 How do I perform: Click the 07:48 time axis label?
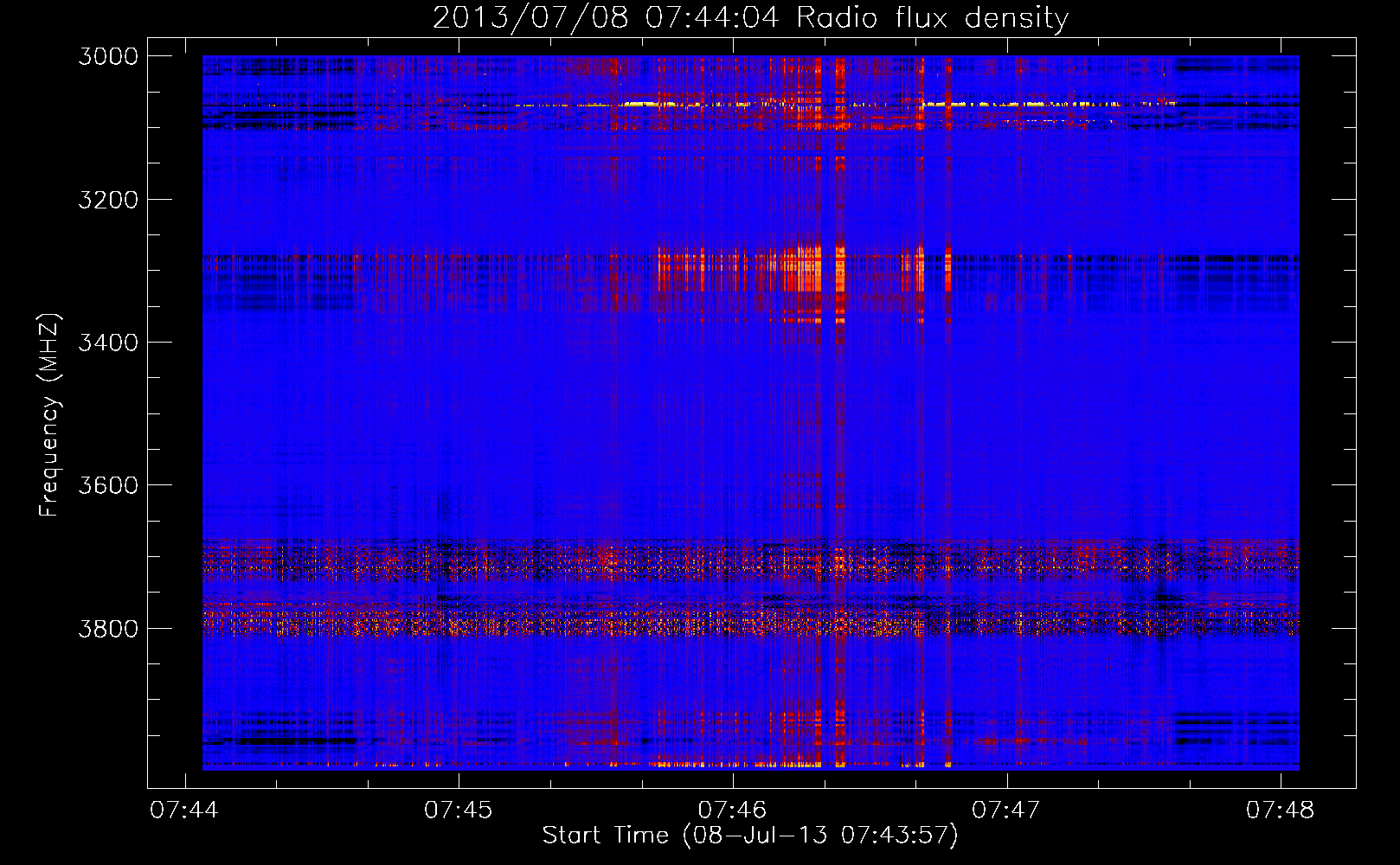[1280, 810]
